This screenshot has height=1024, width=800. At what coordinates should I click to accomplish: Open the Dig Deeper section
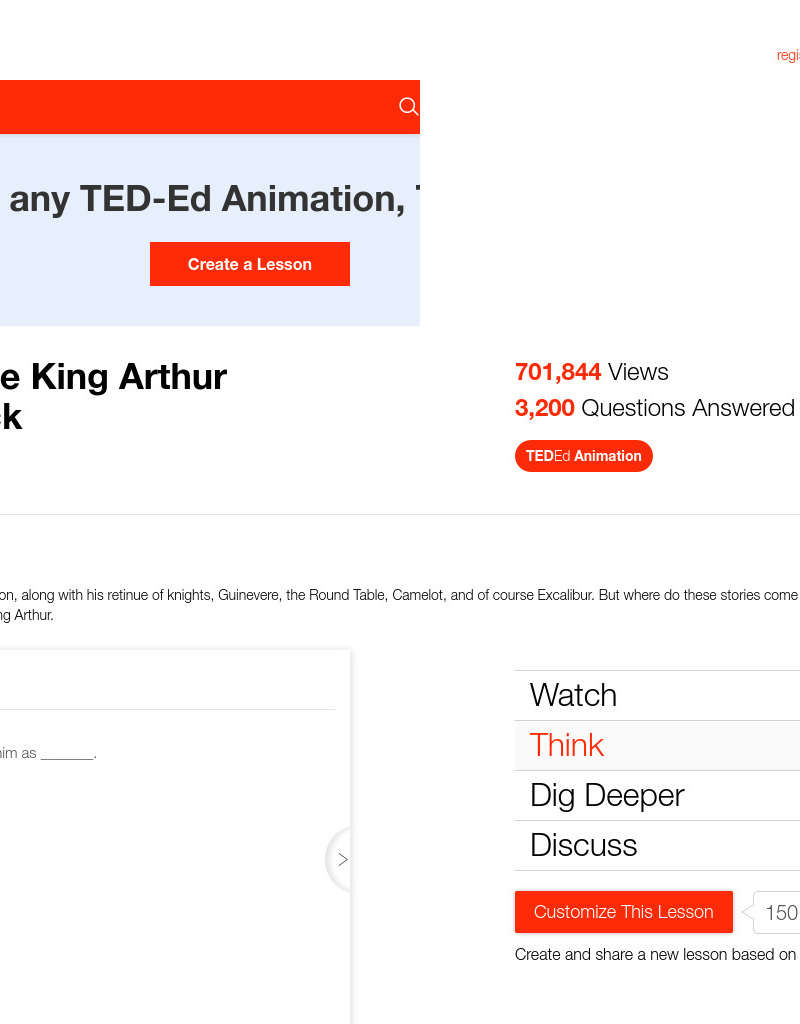607,795
